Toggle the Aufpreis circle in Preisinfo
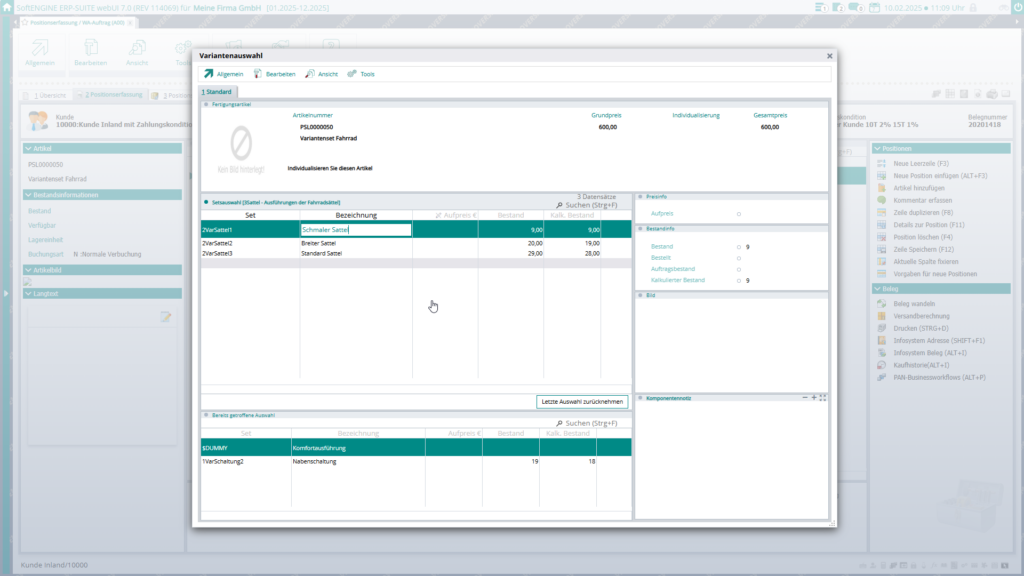Screen dimensions: 1024x576 pos(738,213)
